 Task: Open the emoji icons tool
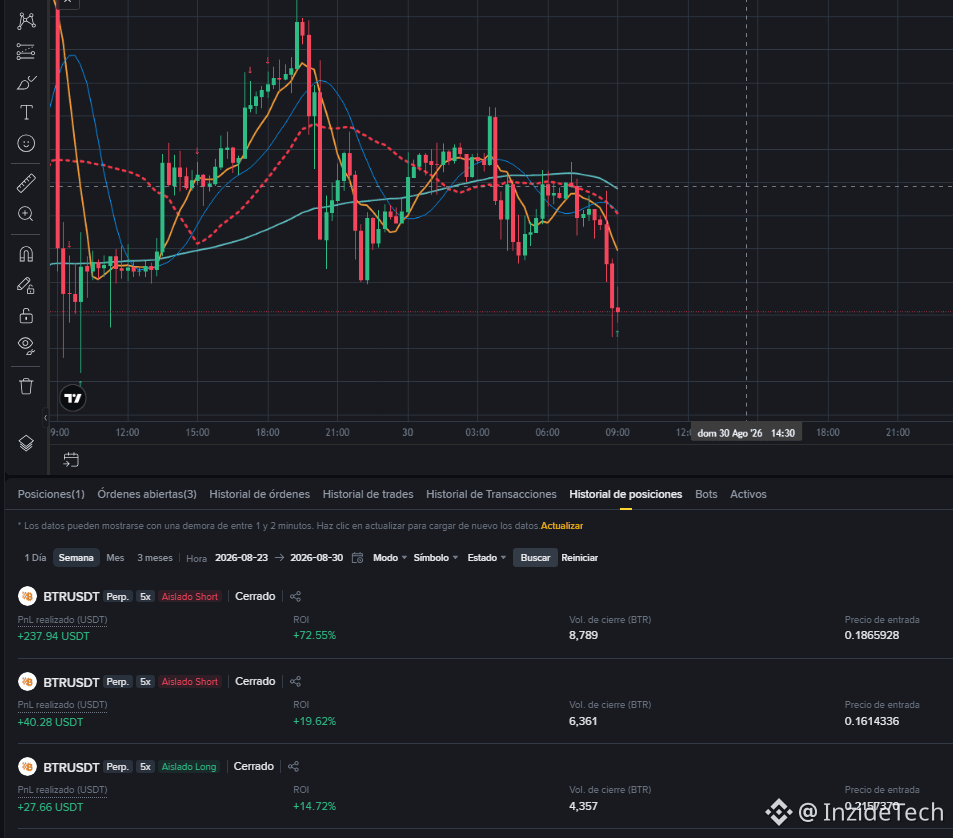(x=26, y=143)
